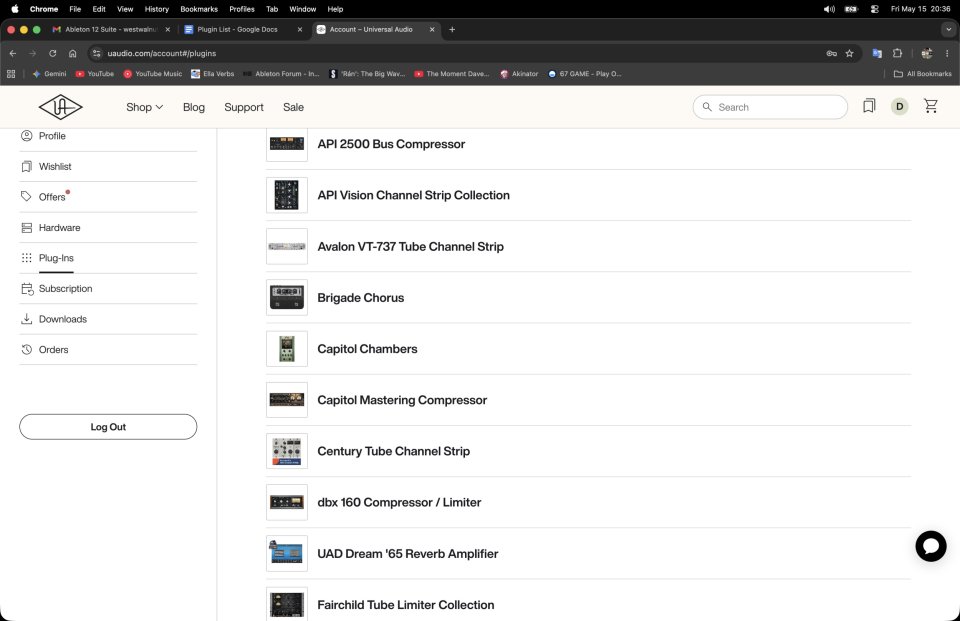Image resolution: width=960 pixels, height=621 pixels.
Task: Open Brigade Chorus thumbnail
Action: coord(287,298)
